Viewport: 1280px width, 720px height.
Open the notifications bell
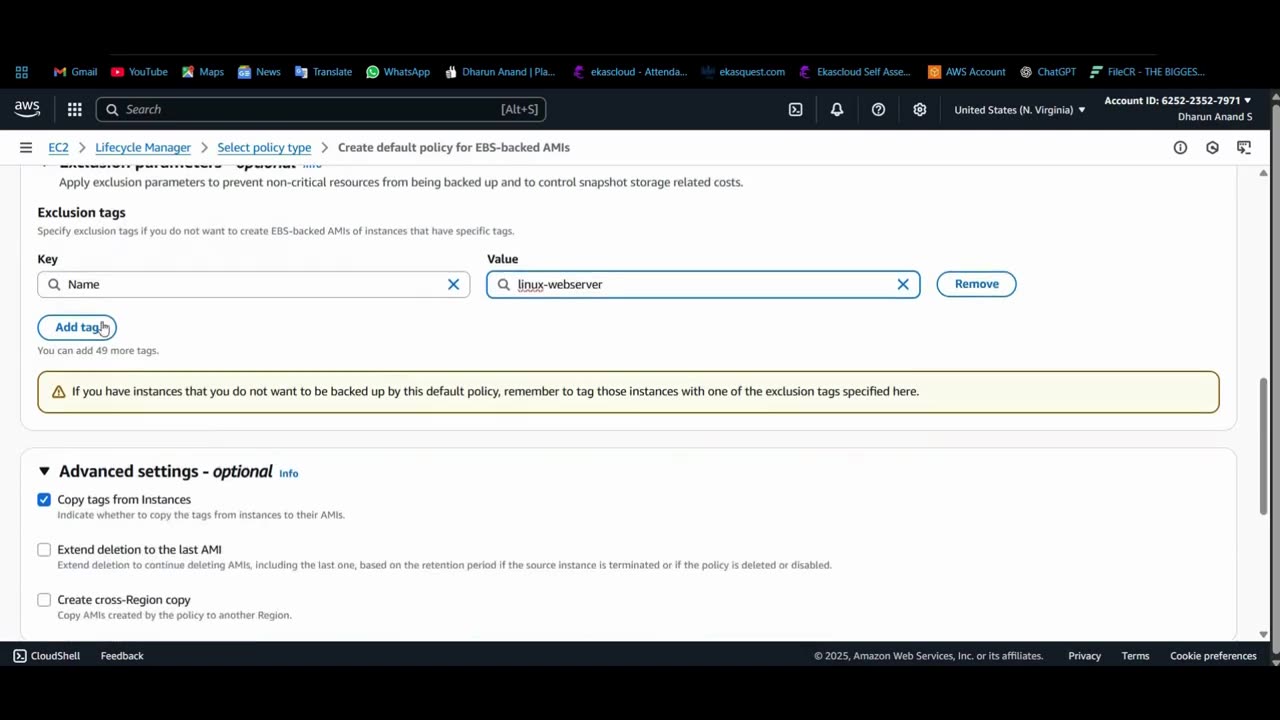(x=837, y=110)
